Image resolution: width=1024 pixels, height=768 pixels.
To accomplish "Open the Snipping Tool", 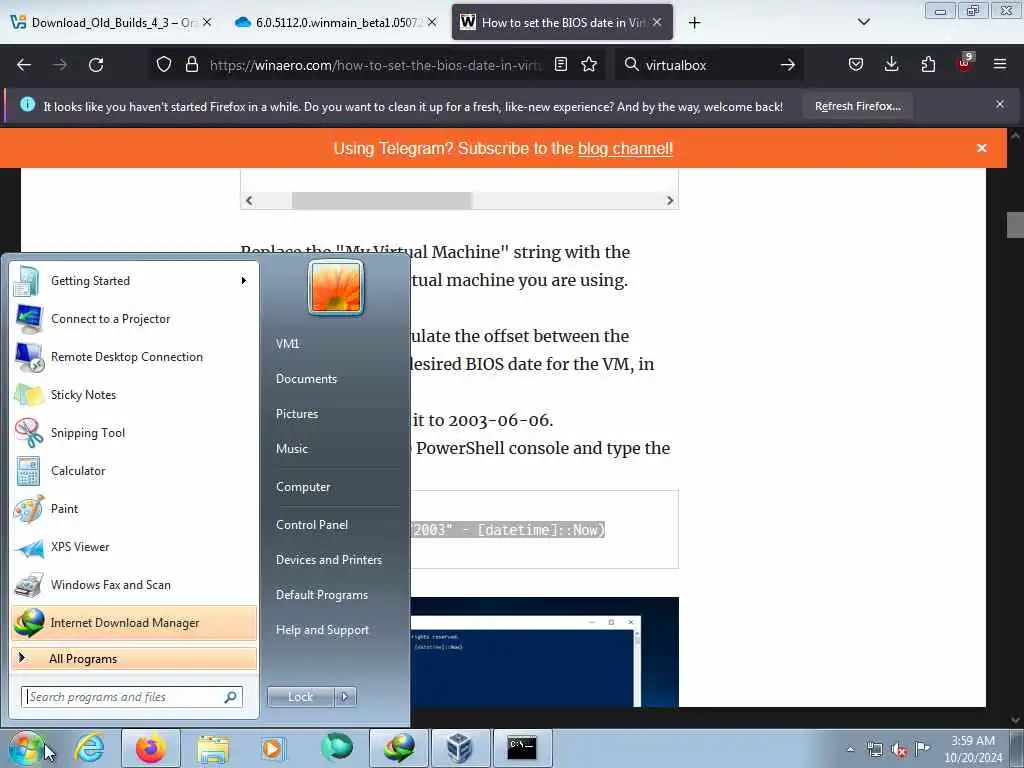I will pos(133,432).
